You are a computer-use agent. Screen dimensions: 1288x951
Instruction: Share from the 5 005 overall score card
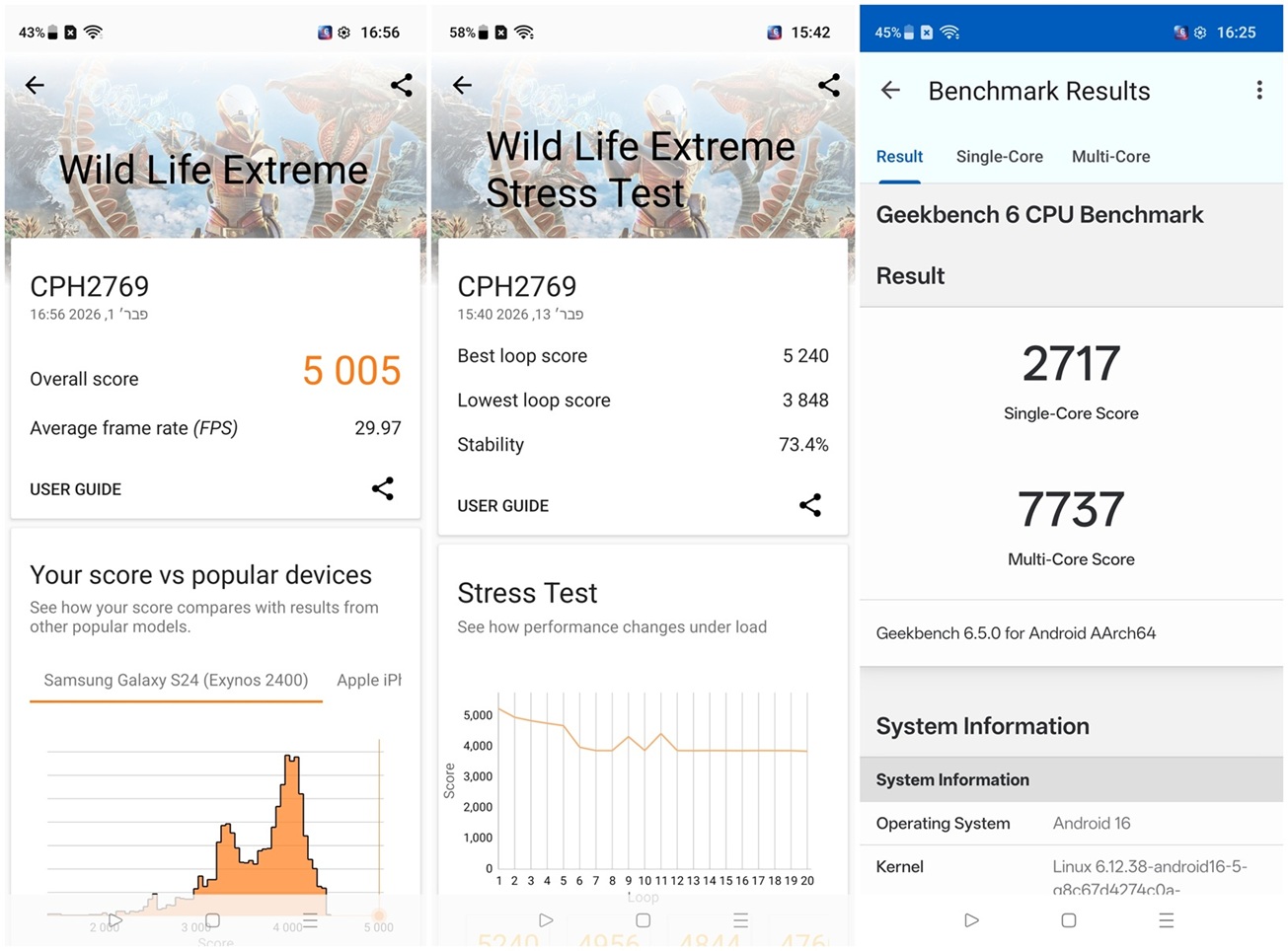click(383, 489)
